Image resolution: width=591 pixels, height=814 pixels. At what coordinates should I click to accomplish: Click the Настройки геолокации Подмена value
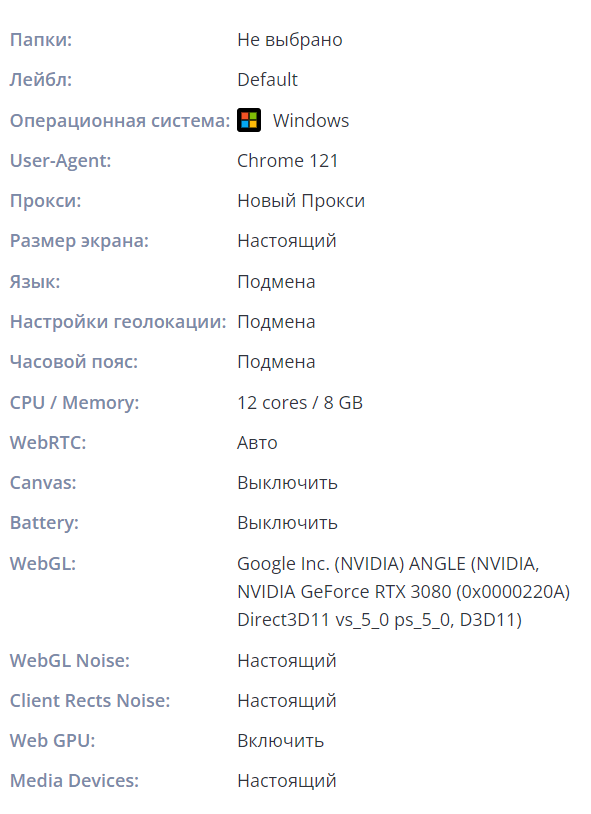click(276, 322)
